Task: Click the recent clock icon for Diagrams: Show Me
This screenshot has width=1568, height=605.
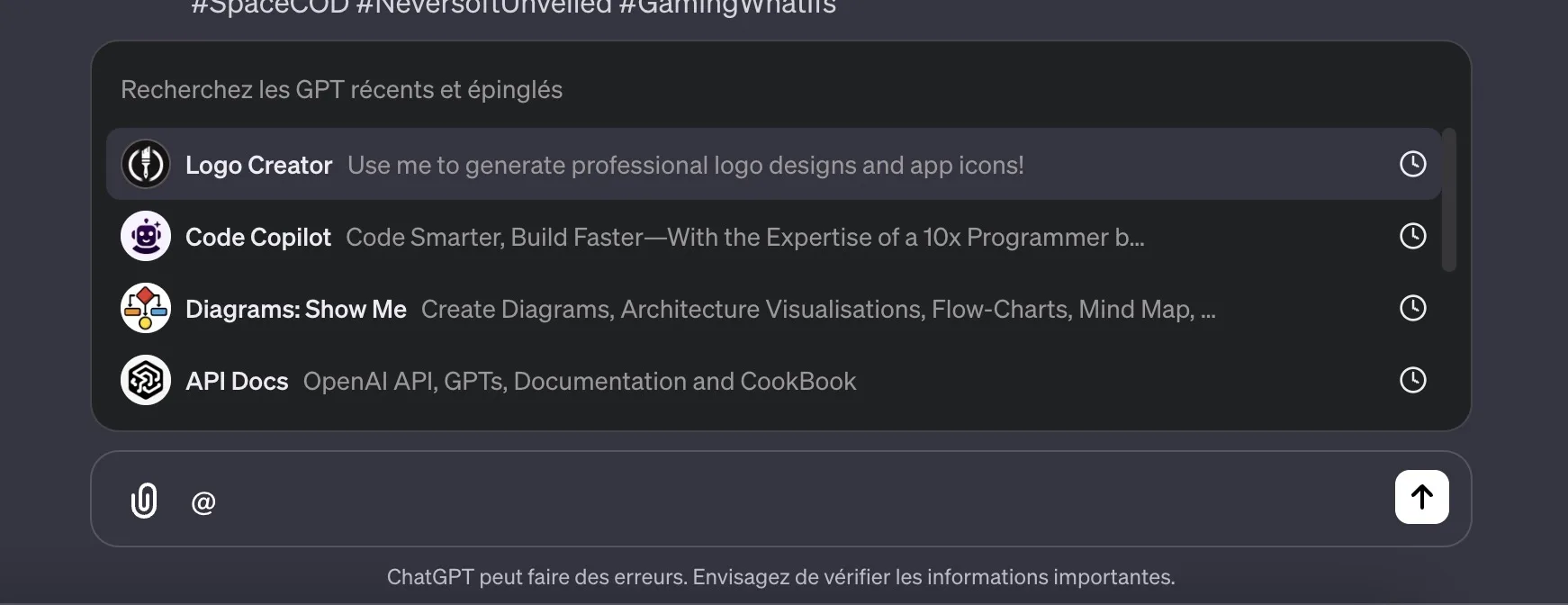Action: point(1412,308)
